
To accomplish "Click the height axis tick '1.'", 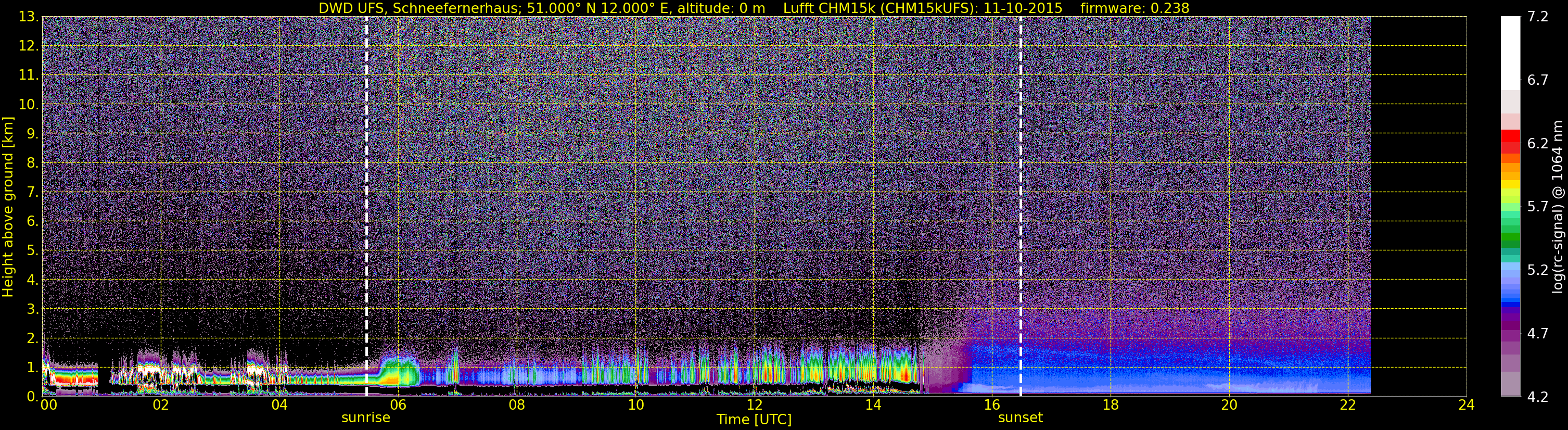I will [x=32, y=368].
